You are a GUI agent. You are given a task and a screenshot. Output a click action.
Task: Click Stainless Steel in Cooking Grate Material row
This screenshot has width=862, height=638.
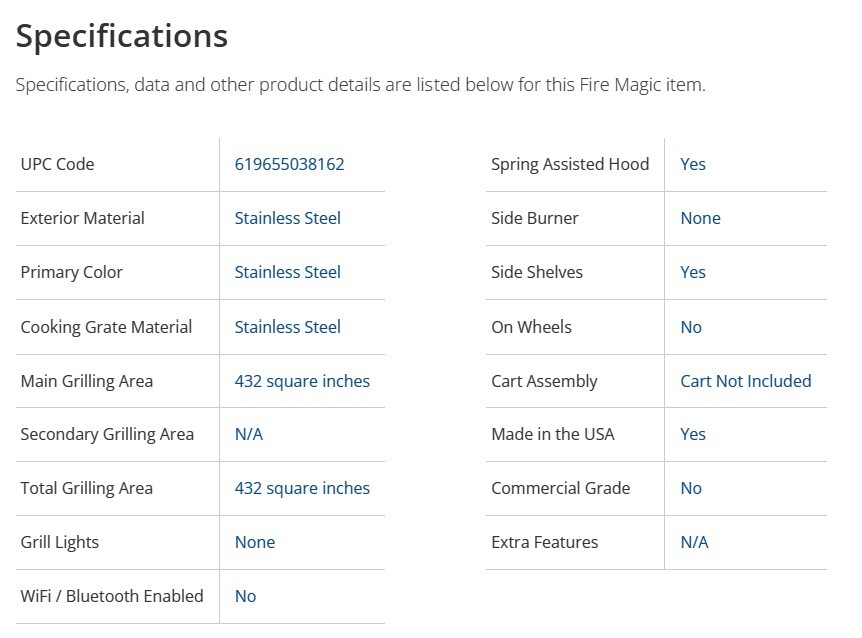287,327
